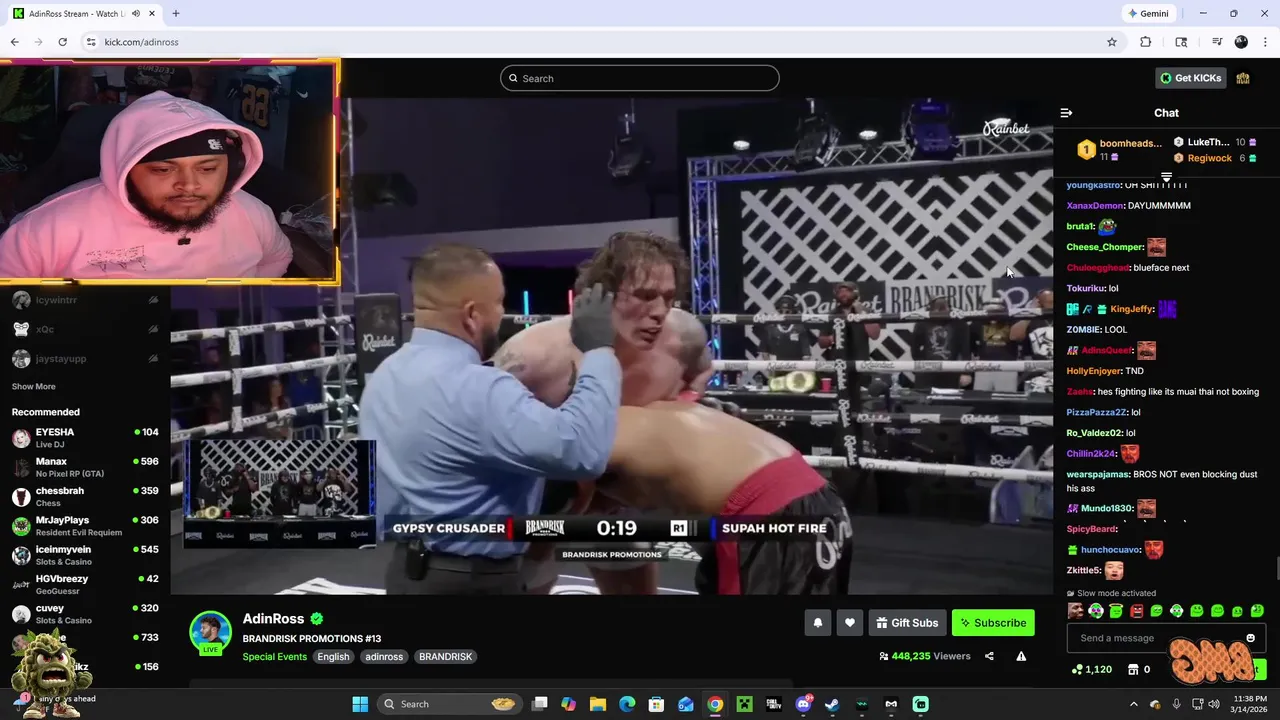This screenshot has height=720, width=1280.
Task: Report stream using warning triangle icon
Action: [x=1021, y=656]
